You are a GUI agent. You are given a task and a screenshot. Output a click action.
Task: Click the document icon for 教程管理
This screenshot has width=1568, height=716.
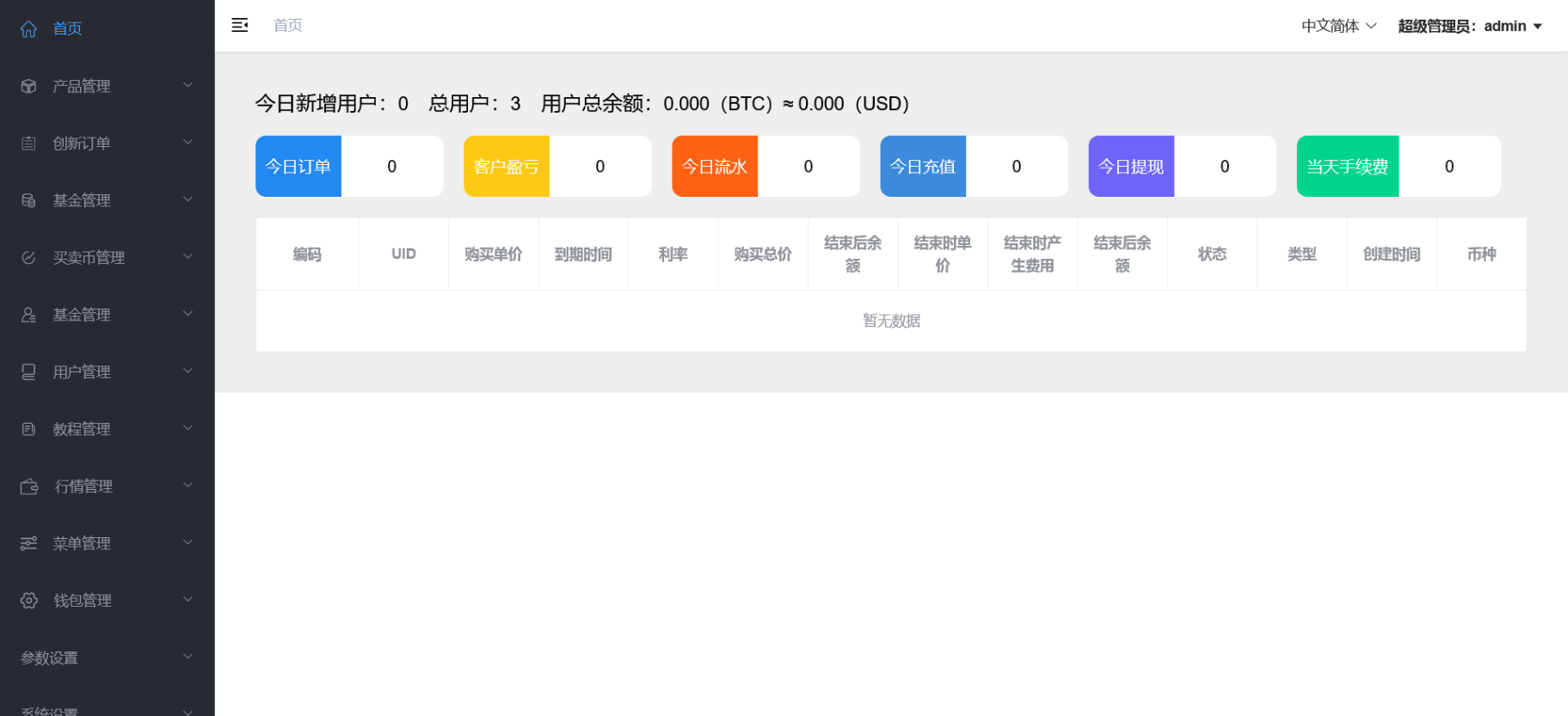(x=28, y=429)
